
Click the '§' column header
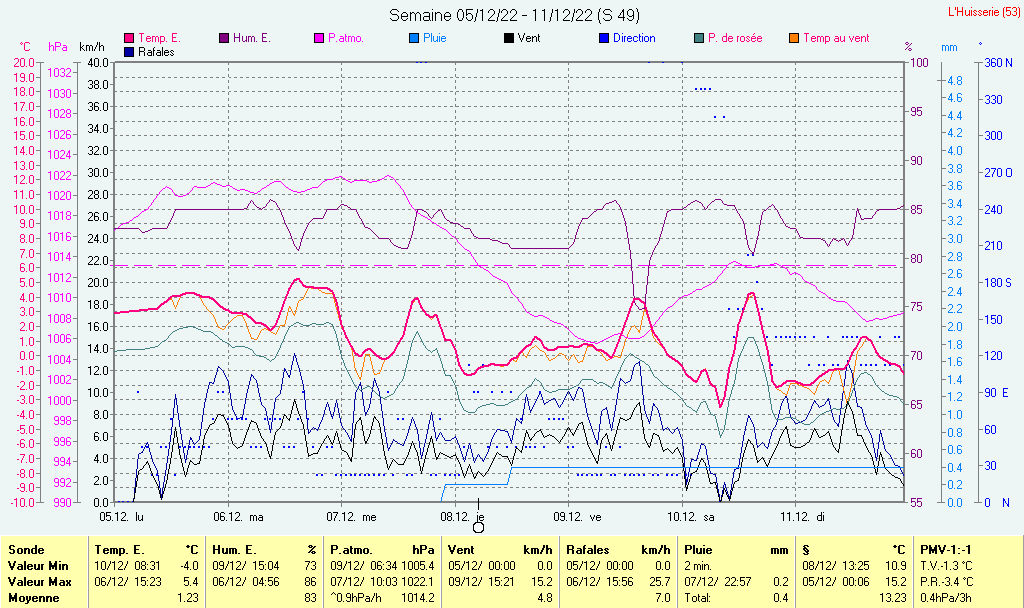(x=806, y=550)
